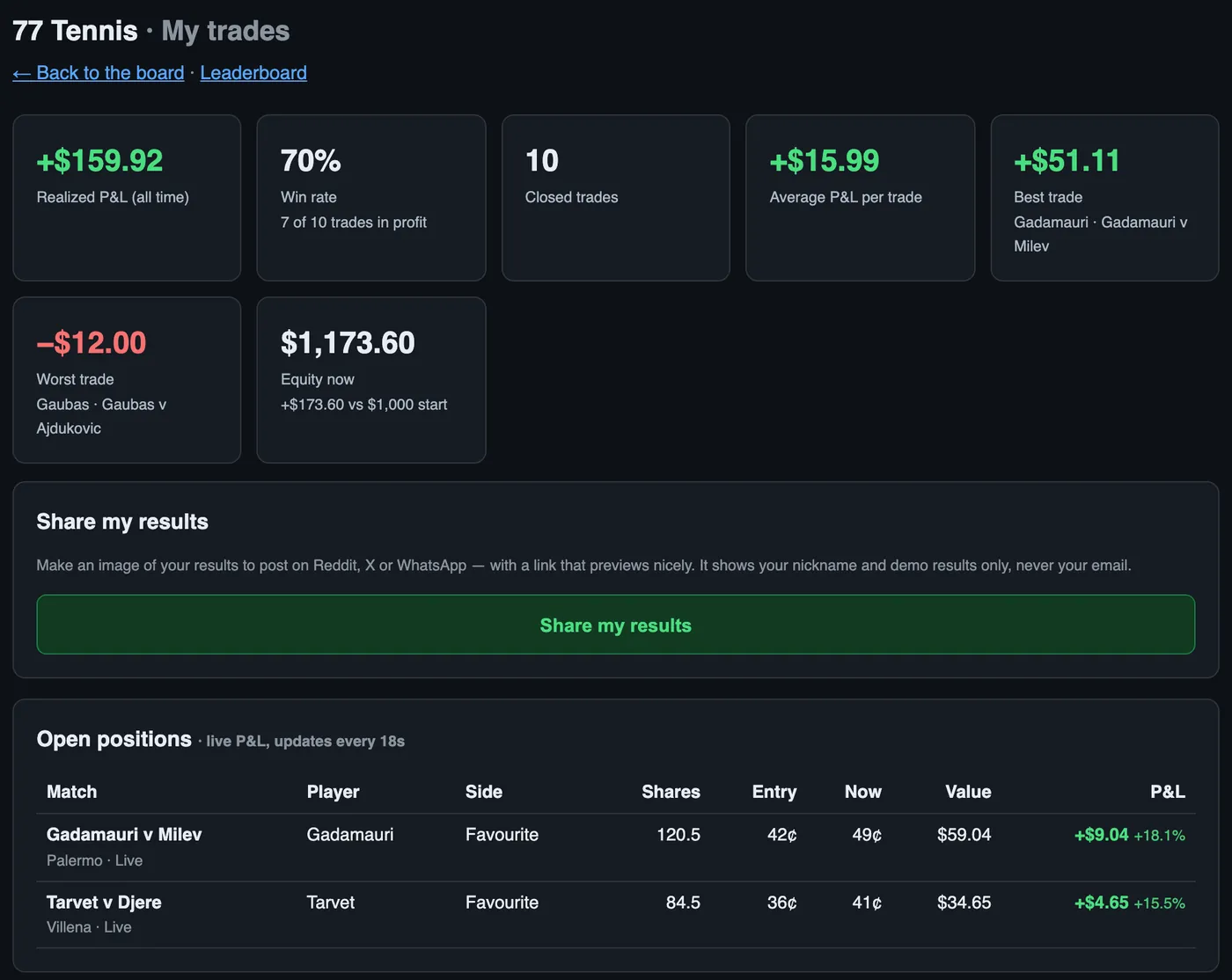
Task: Click 'Gaubas · Gaubas v Ajdukovic' text
Action: click(101, 416)
